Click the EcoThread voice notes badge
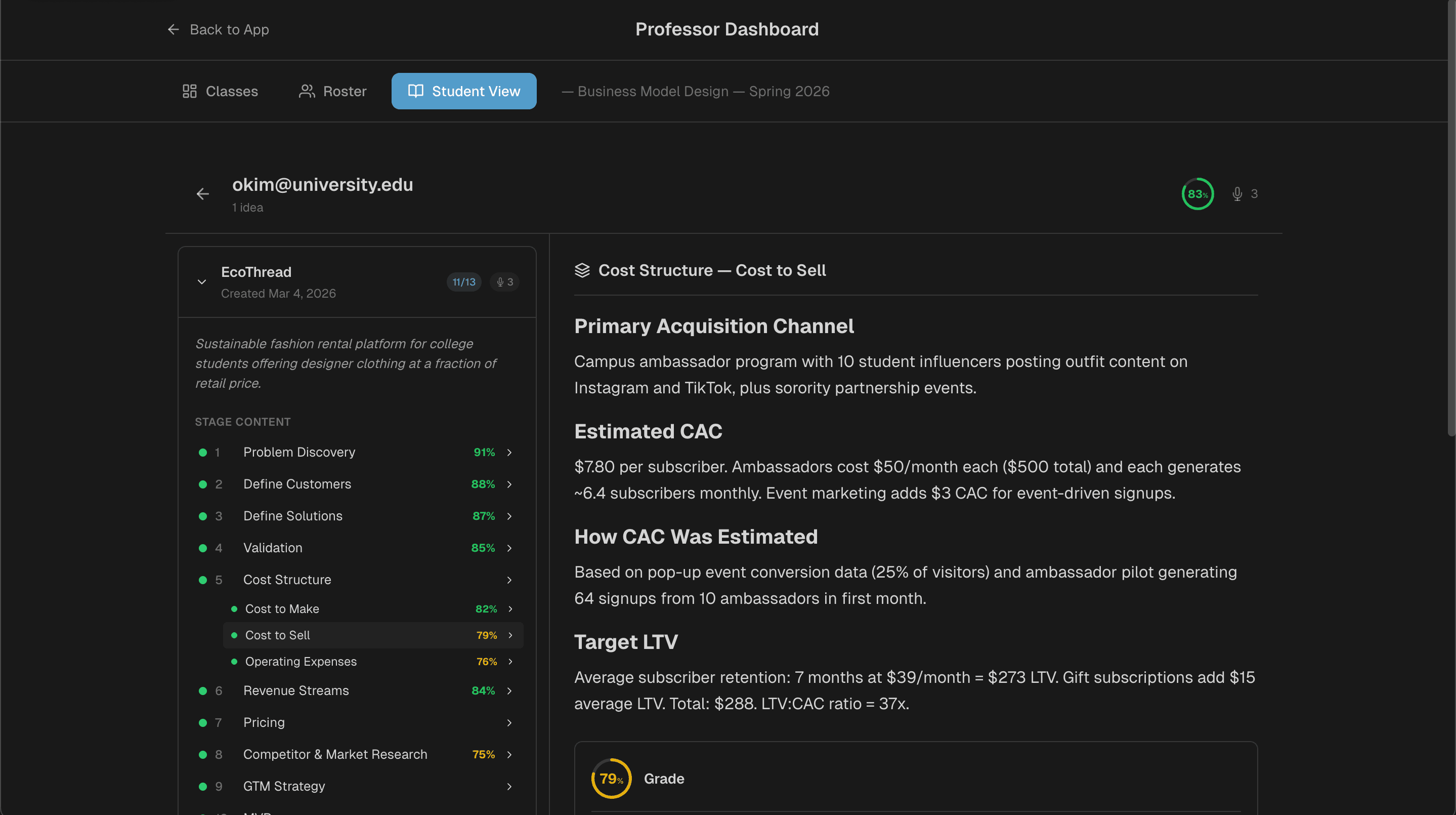1456x815 pixels. tap(504, 281)
